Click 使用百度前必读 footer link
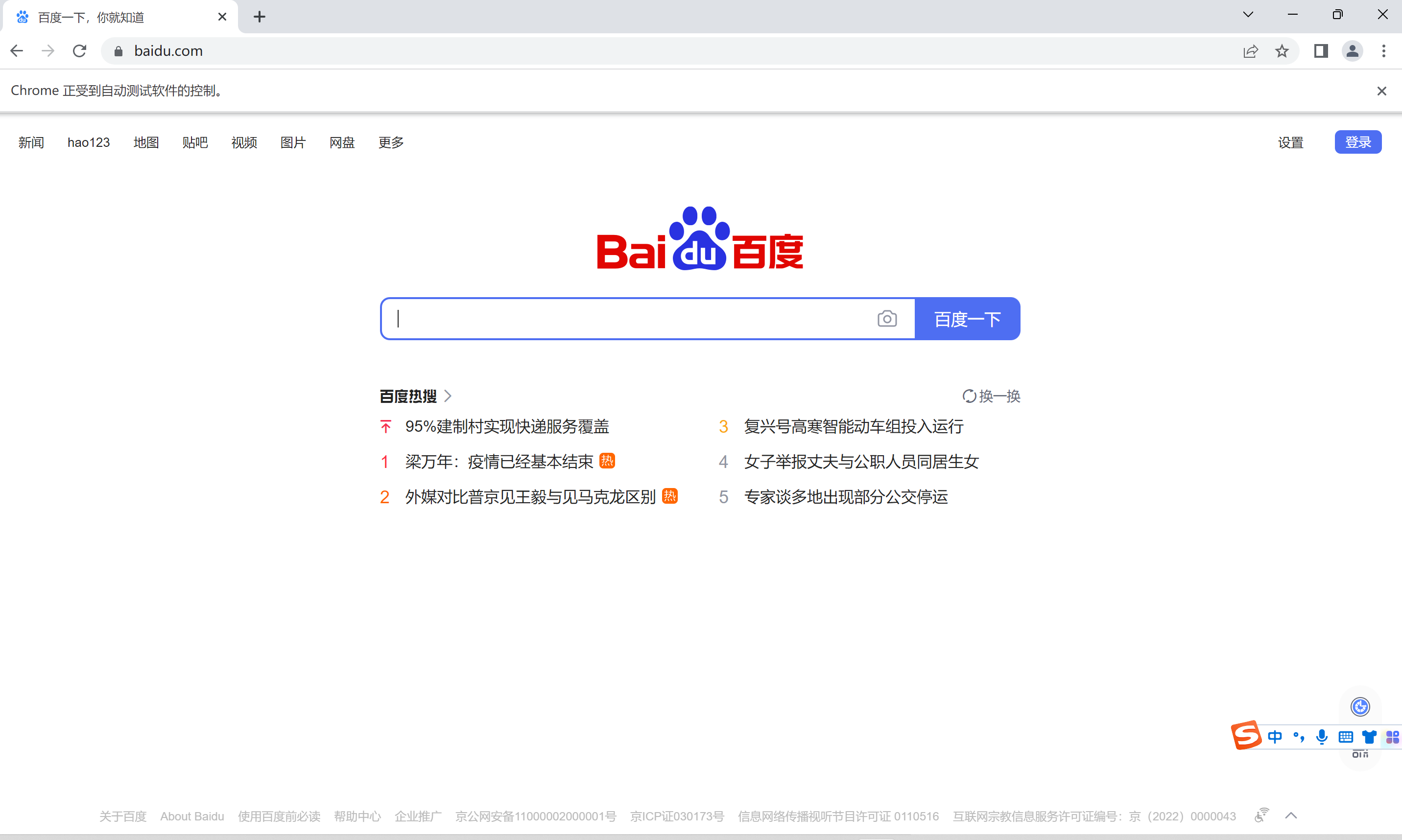 click(279, 816)
